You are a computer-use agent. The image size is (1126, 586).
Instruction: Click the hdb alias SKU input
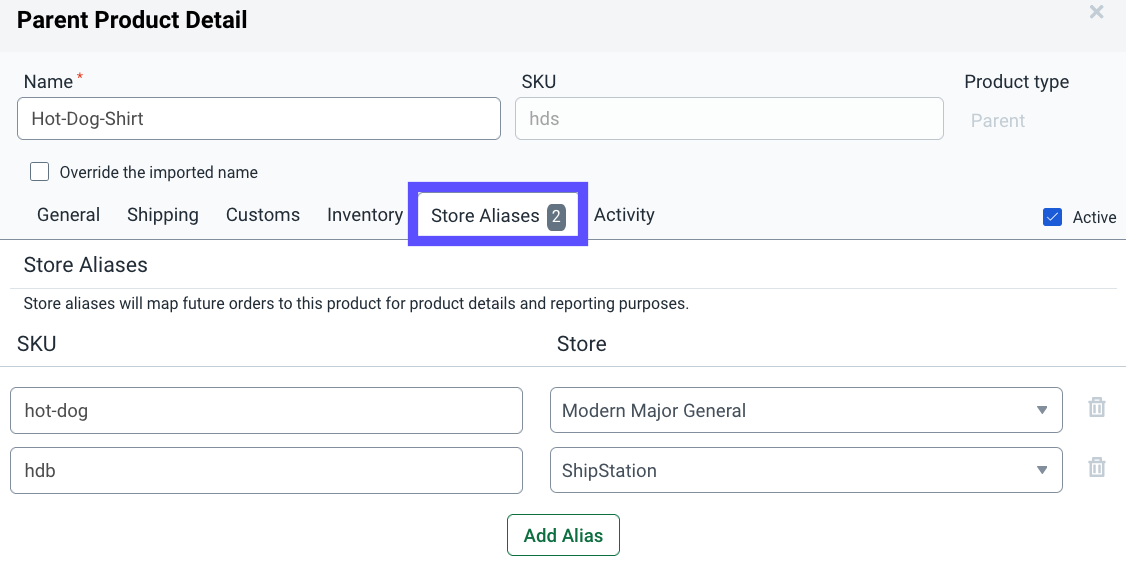(x=266, y=470)
